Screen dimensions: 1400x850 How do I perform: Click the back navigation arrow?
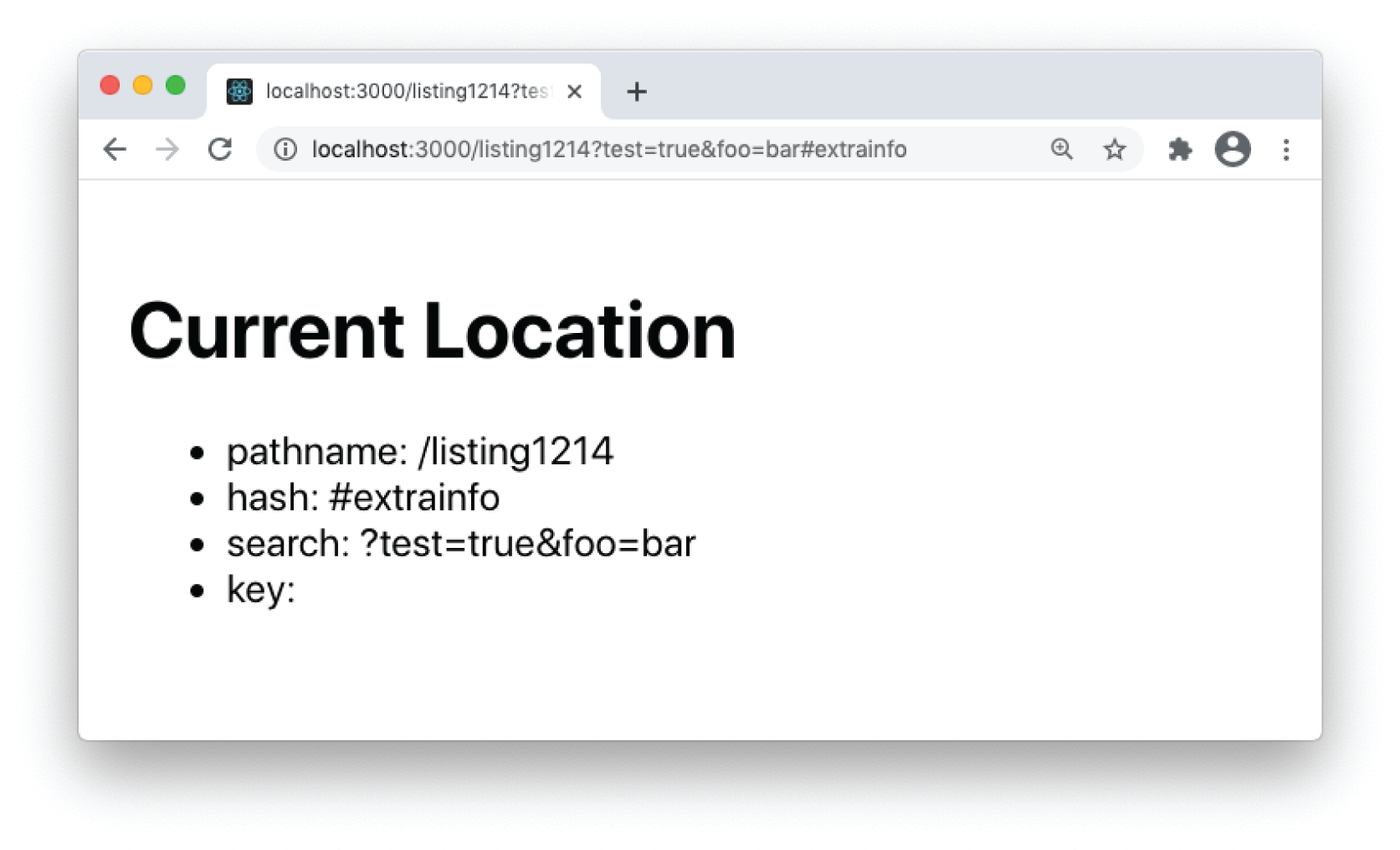pyautogui.click(x=114, y=149)
